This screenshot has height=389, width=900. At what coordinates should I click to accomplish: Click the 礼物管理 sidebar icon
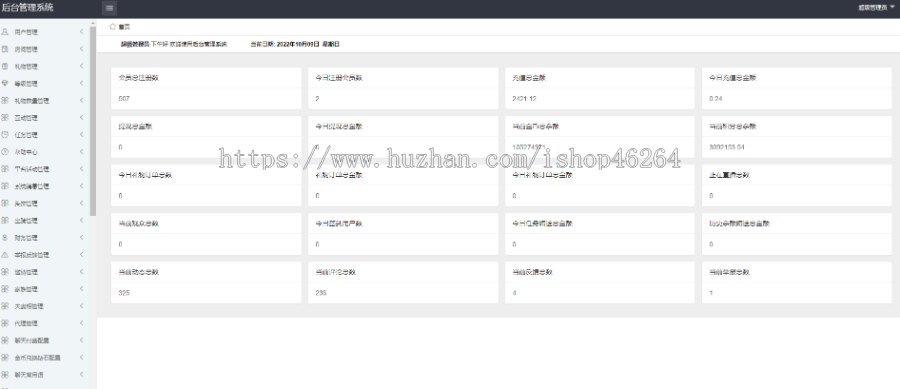pyautogui.click(x=5, y=67)
